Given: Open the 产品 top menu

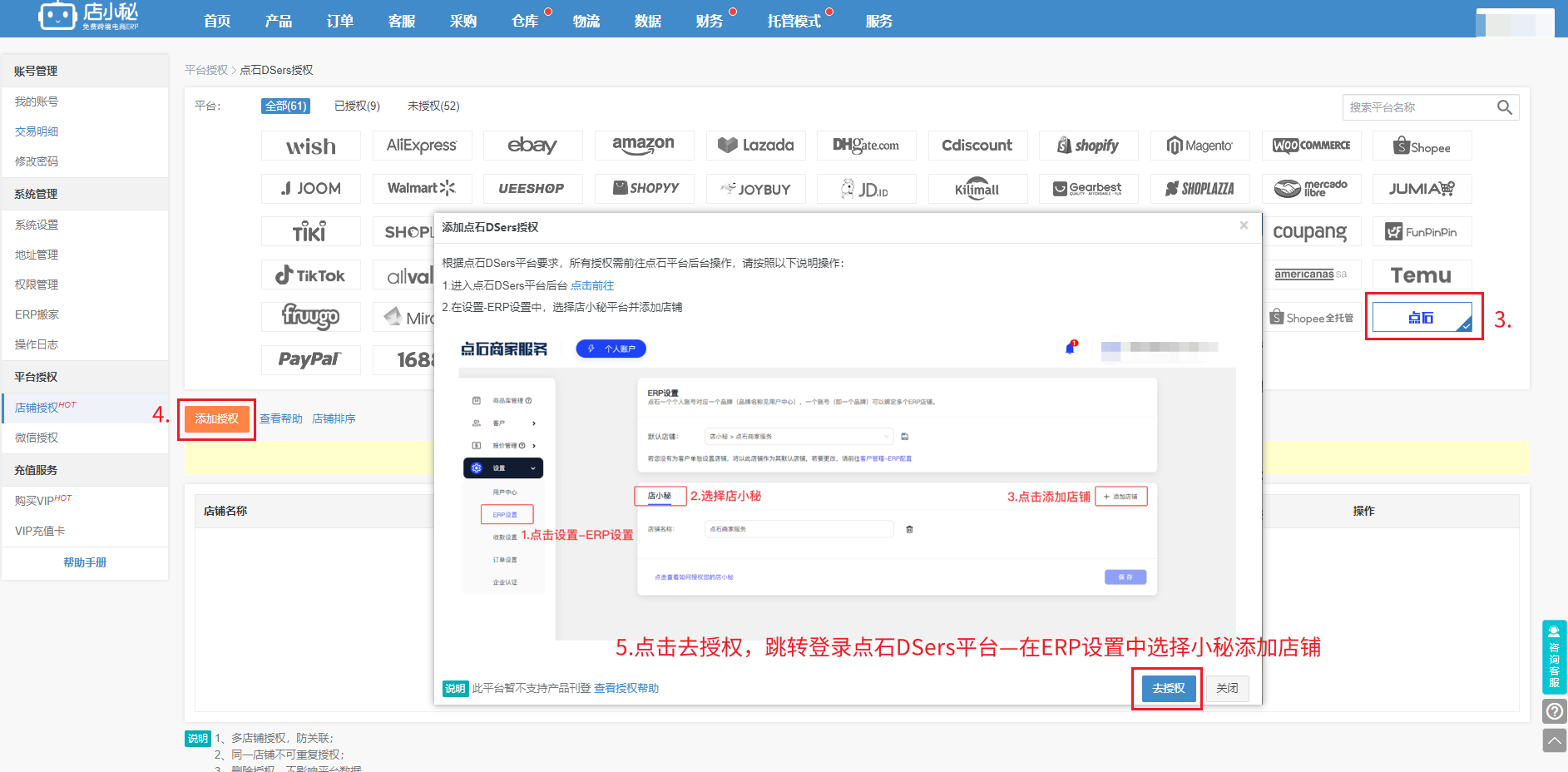Looking at the screenshot, I should click(279, 21).
